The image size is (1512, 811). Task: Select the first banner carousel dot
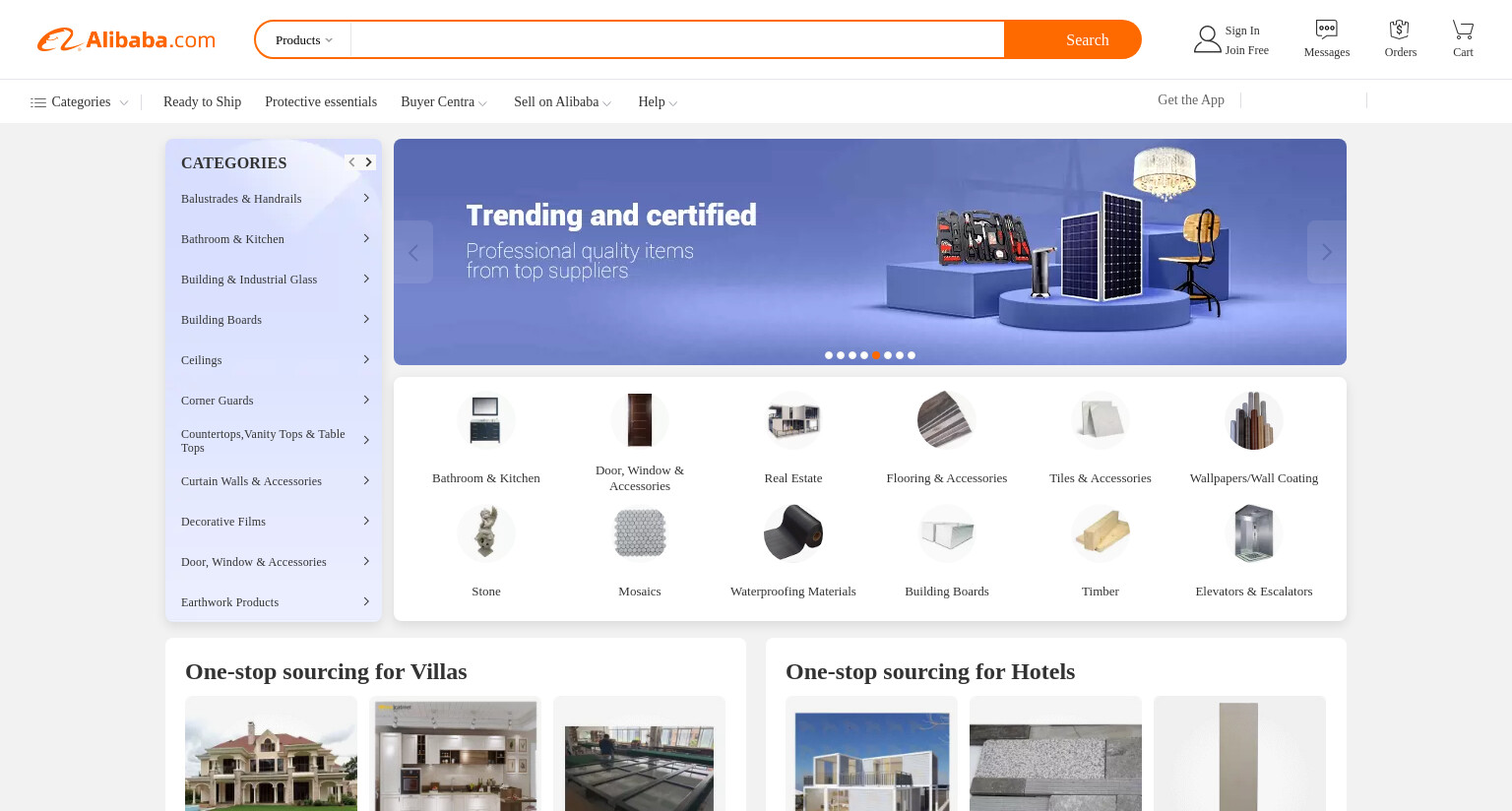click(829, 355)
